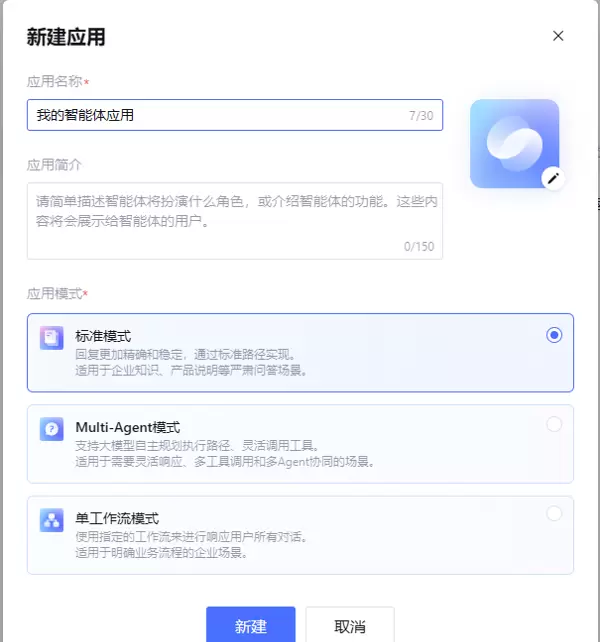Choose the Multi-Agent模式 title text

pos(128,427)
